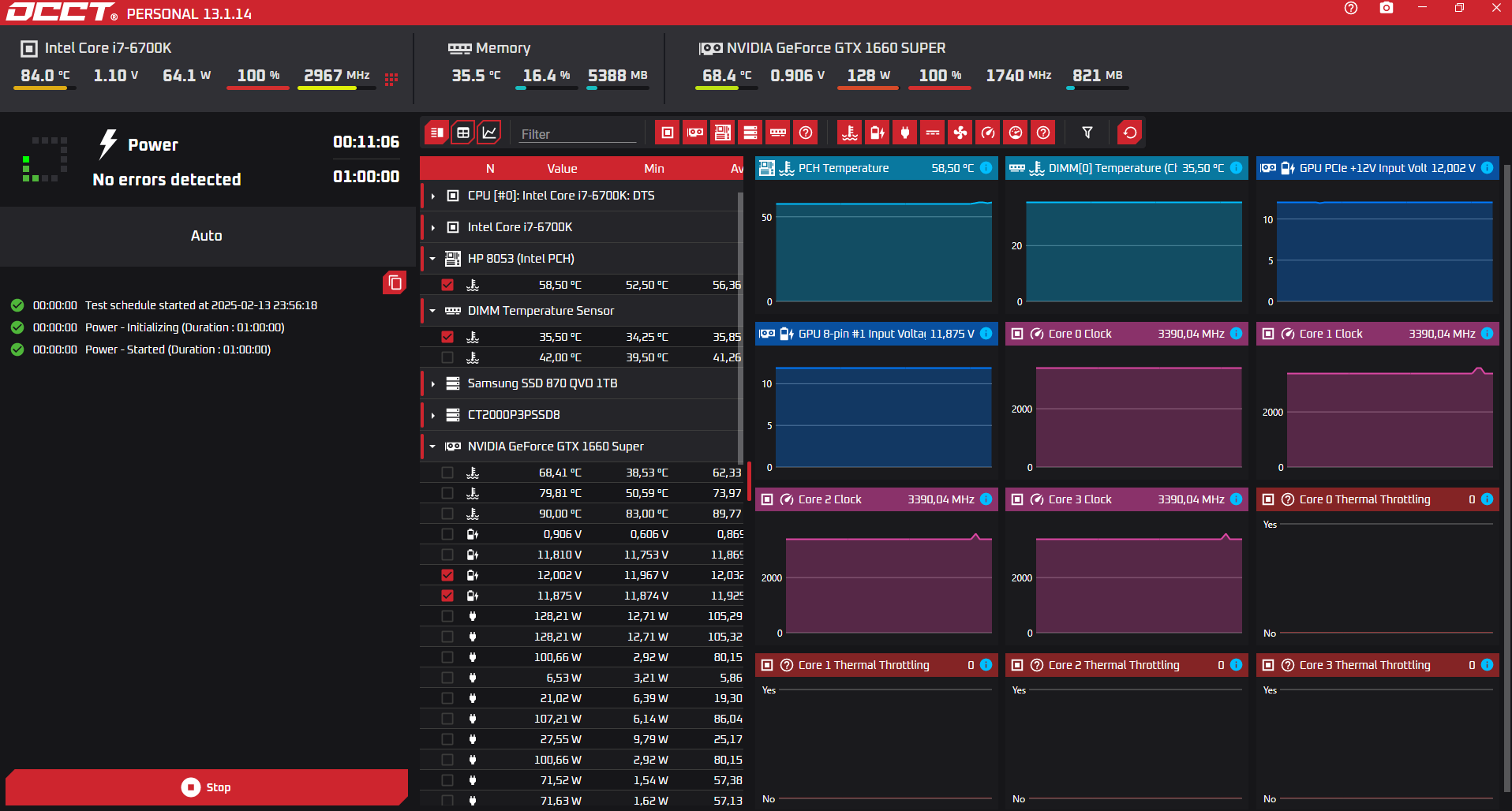1512x811 pixels.
Task: Toggle clock frequency sensor type filter
Action: (988, 133)
